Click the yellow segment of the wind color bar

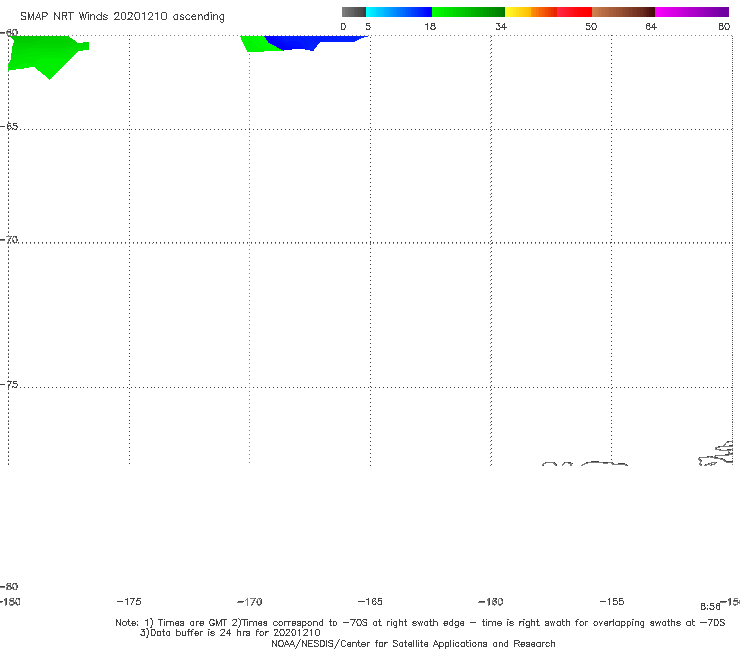click(518, 12)
